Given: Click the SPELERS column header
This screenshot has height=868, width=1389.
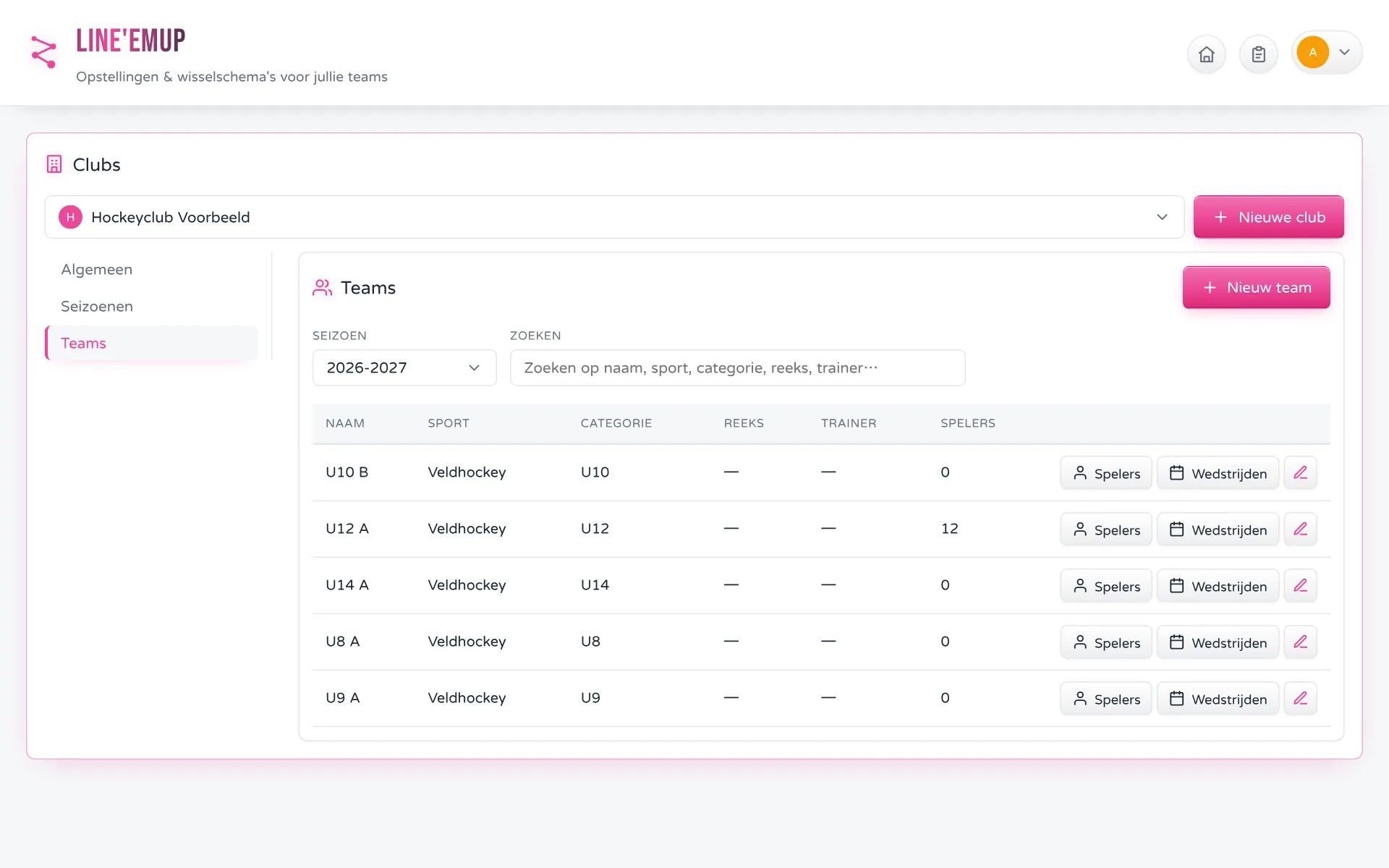Looking at the screenshot, I should 967,423.
